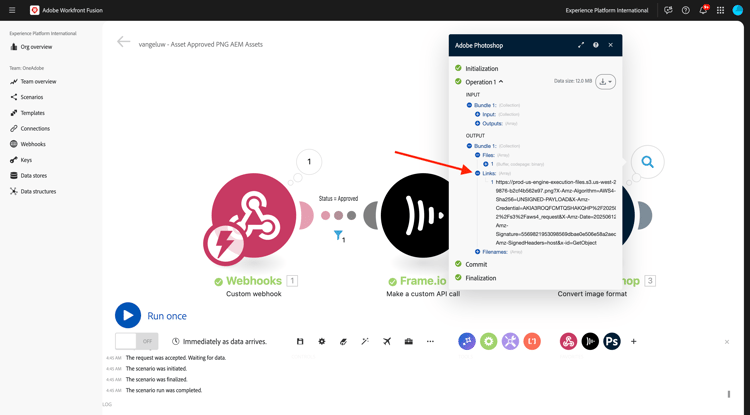Save the scenario with the disk icon

[300, 341]
